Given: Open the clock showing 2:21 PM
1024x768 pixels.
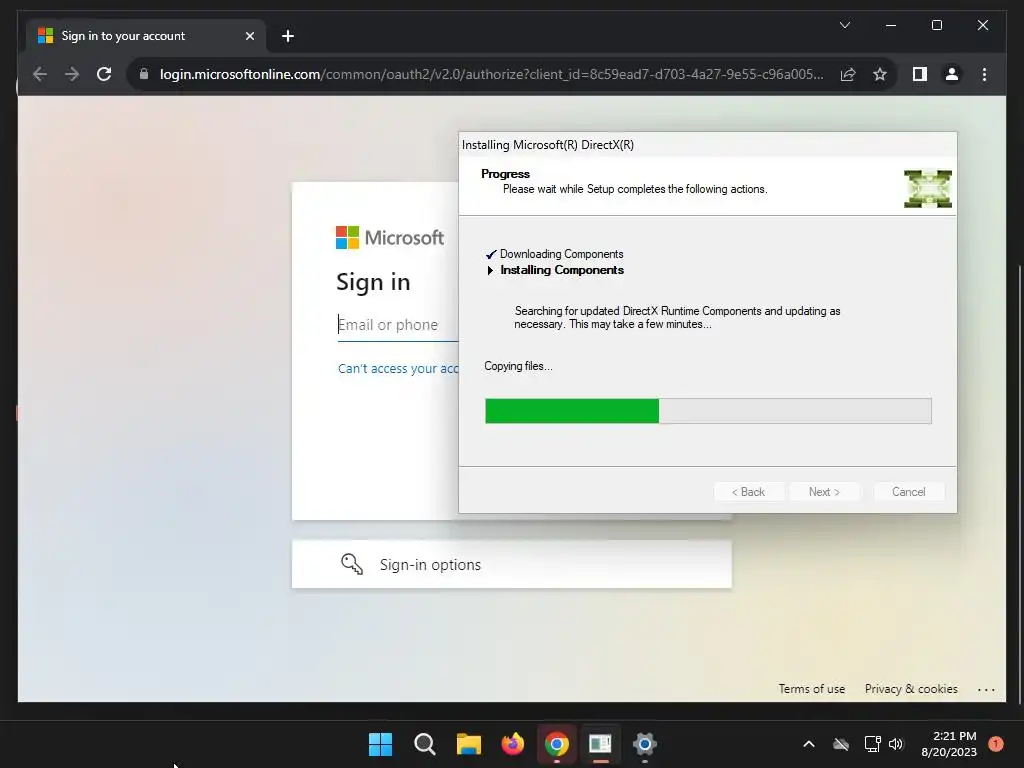Looking at the screenshot, I should pyautogui.click(x=949, y=744).
